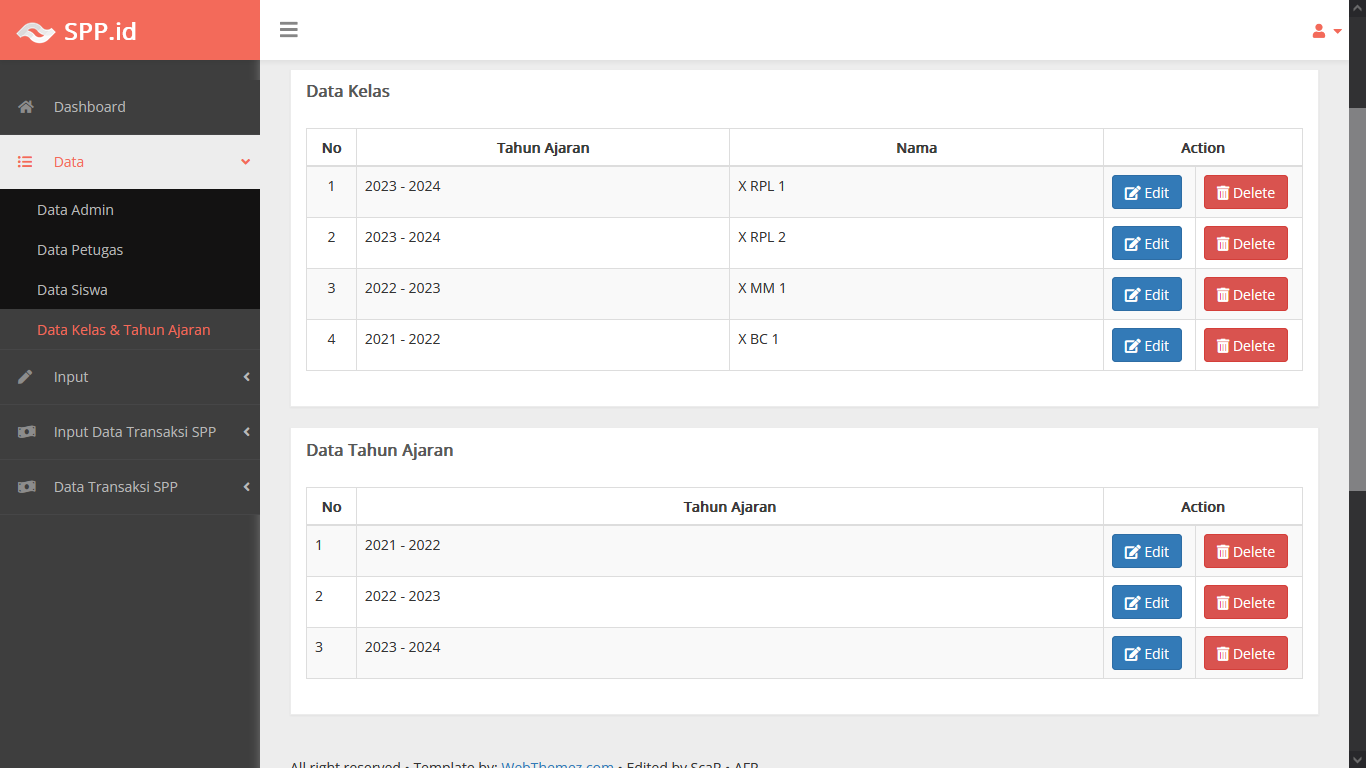Image resolution: width=1366 pixels, height=768 pixels.
Task: Click the Input Data Transaksi SPP money icon
Action: coord(27,432)
